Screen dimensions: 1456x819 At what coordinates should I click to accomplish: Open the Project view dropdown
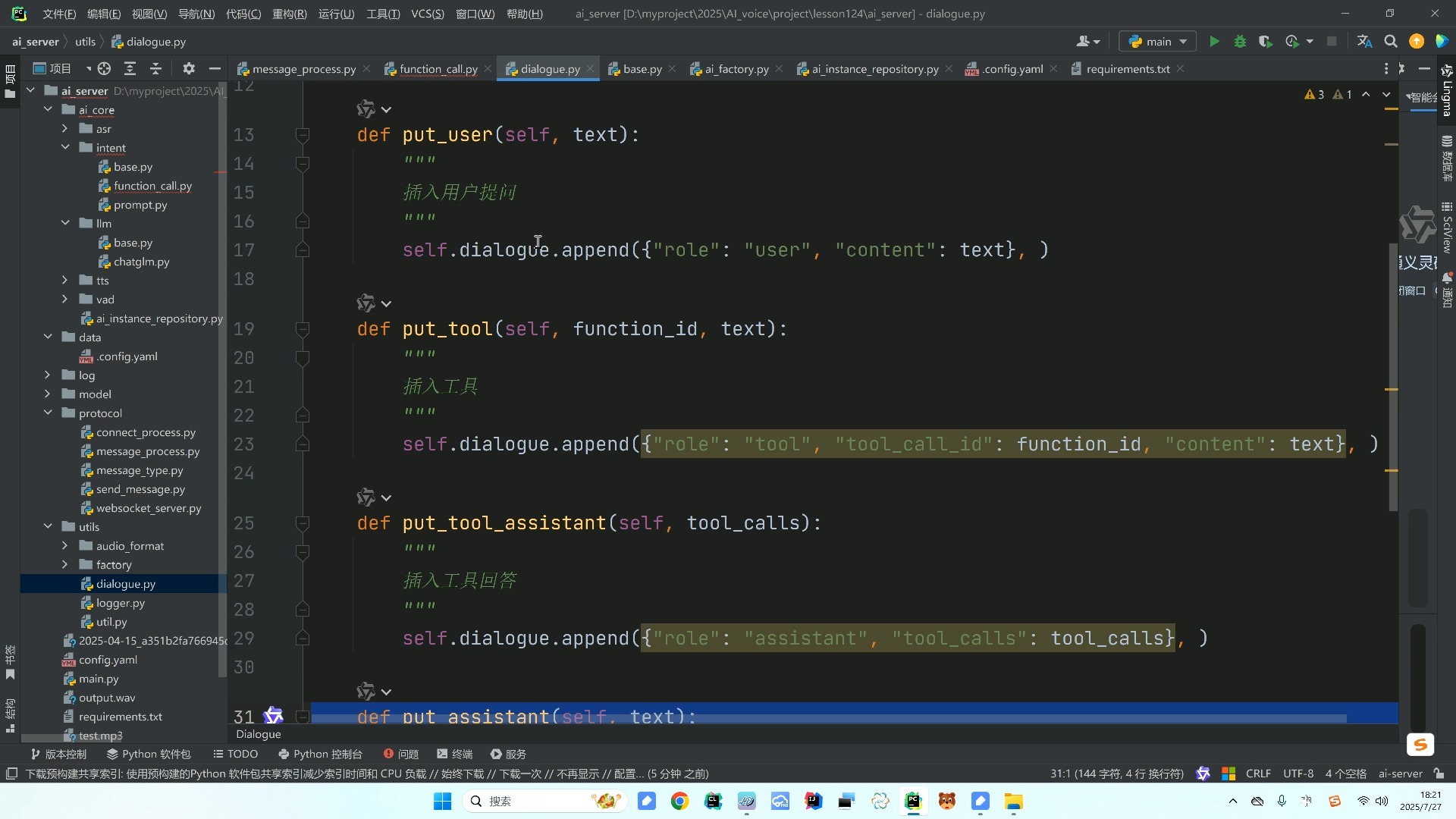(62, 69)
